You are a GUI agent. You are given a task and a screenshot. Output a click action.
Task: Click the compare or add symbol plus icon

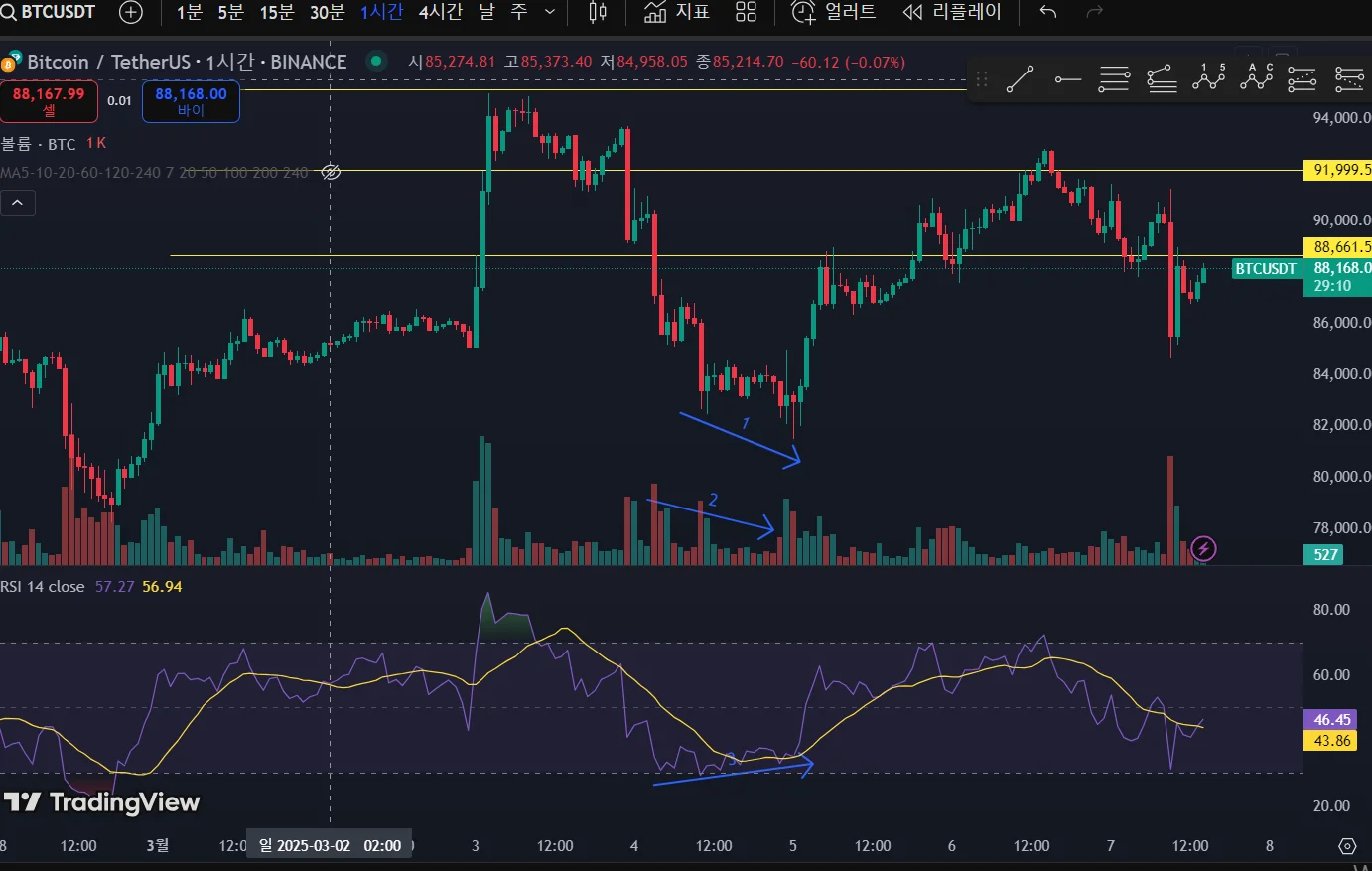coord(131,12)
